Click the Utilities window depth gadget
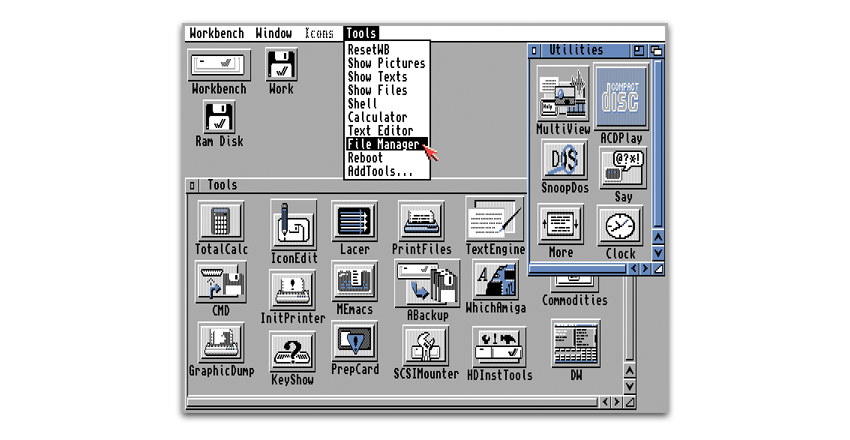Image resolution: width=850 pixels, height=440 pixels. (x=656, y=50)
